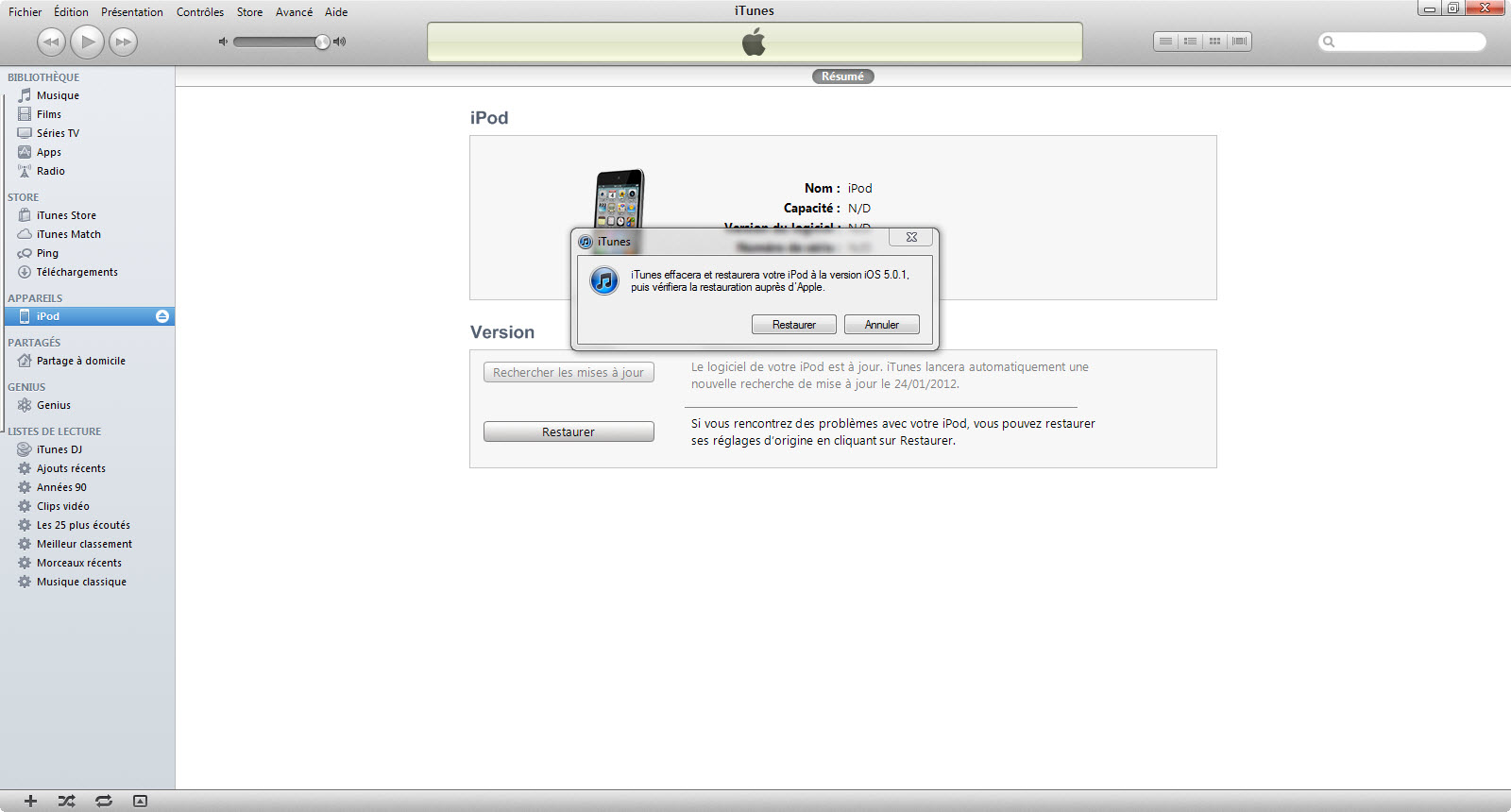Select the iPod device in Appareils
The width and height of the screenshot is (1511, 812).
pos(87,316)
